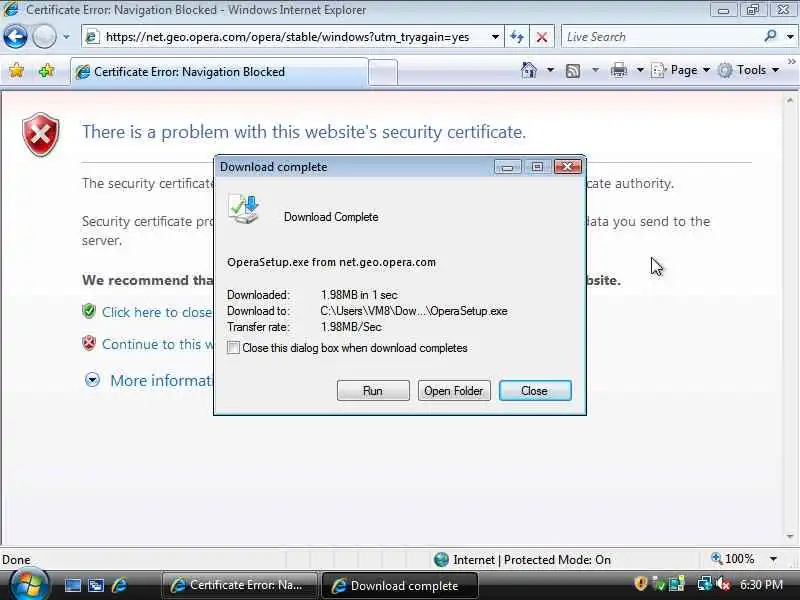The image size is (800, 600).
Task: Select the Certificate Error tab
Action: coord(219,72)
